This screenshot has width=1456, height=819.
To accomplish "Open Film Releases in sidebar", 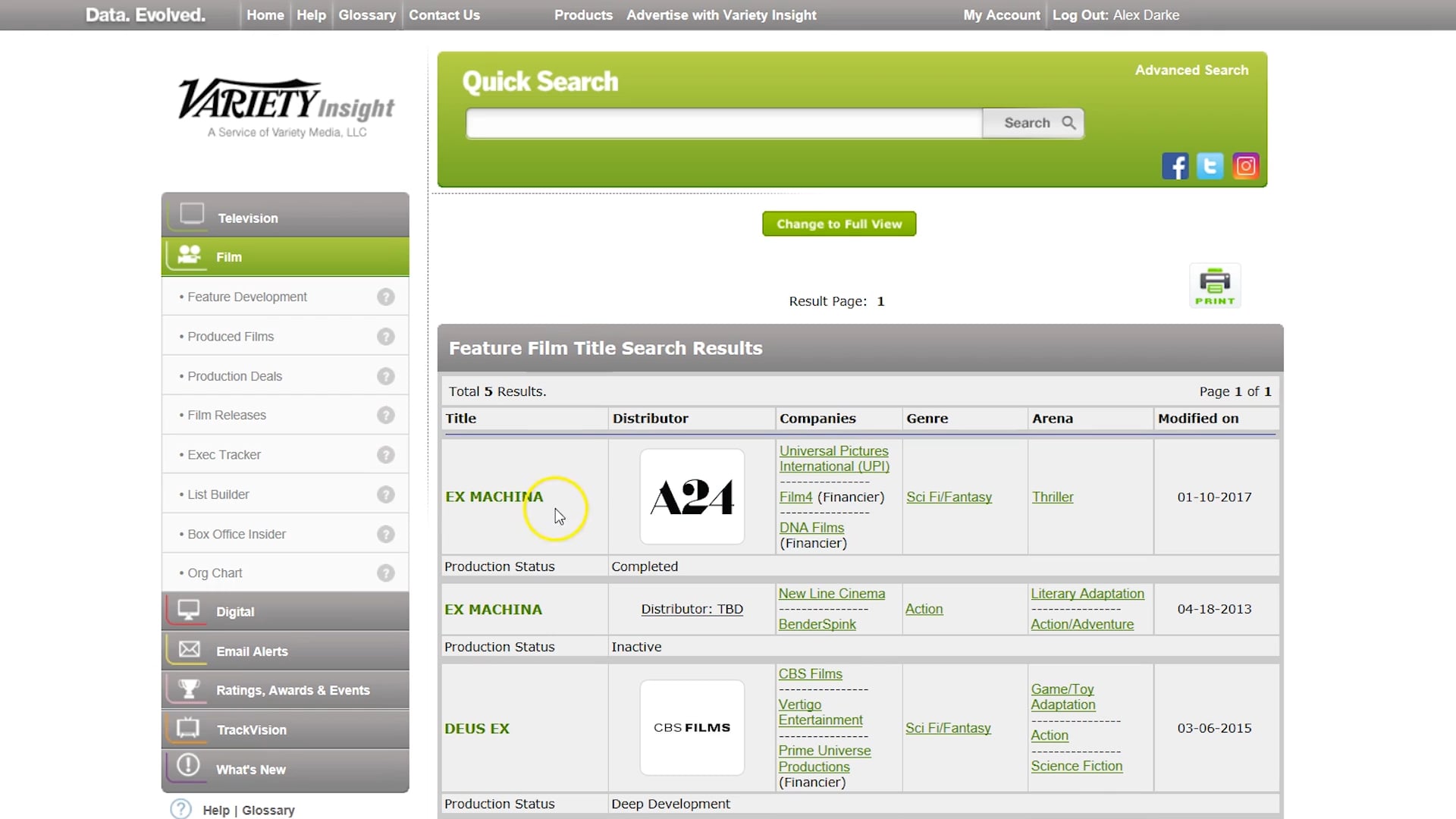I will click(227, 416).
